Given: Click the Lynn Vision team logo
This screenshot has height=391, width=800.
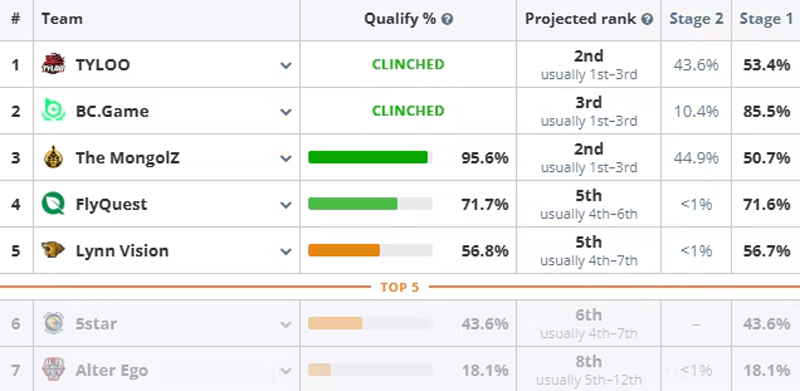Looking at the screenshot, I should click(53, 250).
